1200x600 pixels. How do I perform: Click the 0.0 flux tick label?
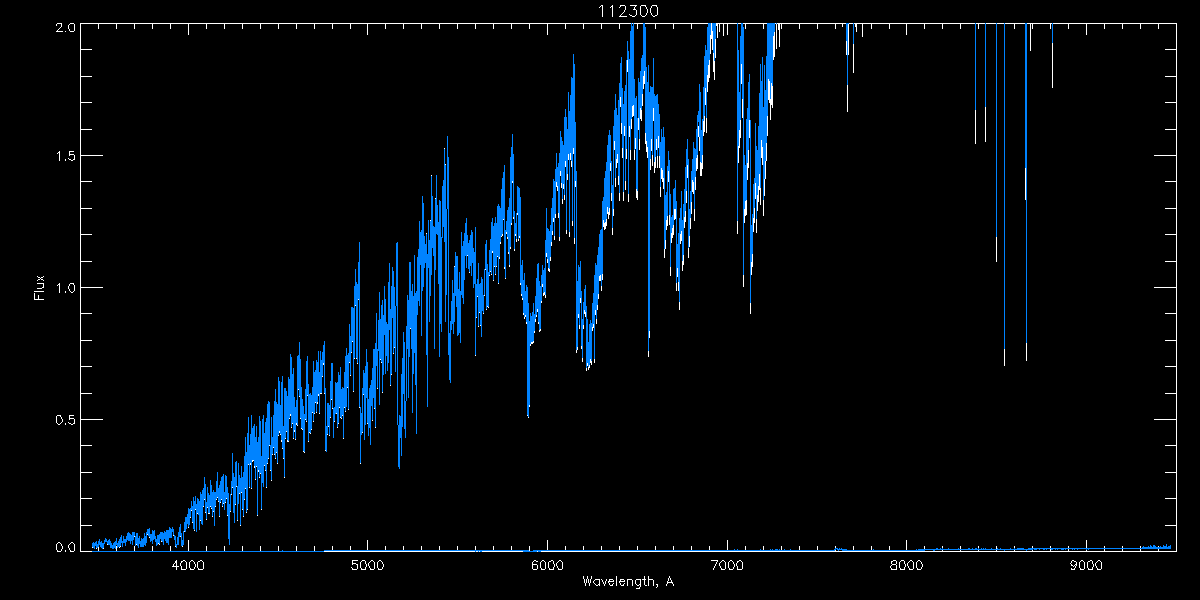(x=65, y=547)
